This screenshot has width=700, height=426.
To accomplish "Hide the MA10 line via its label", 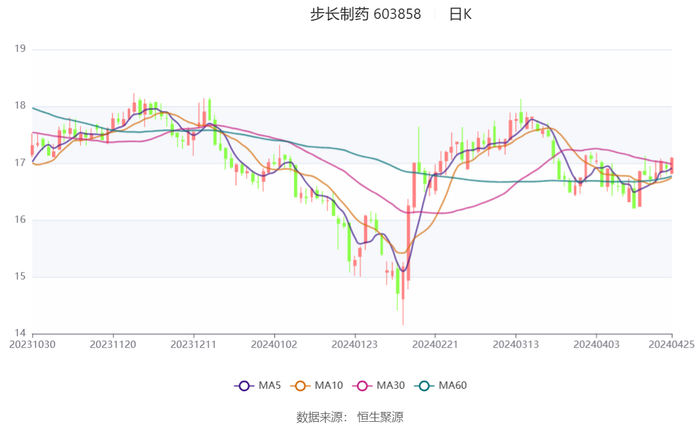I will click(328, 386).
